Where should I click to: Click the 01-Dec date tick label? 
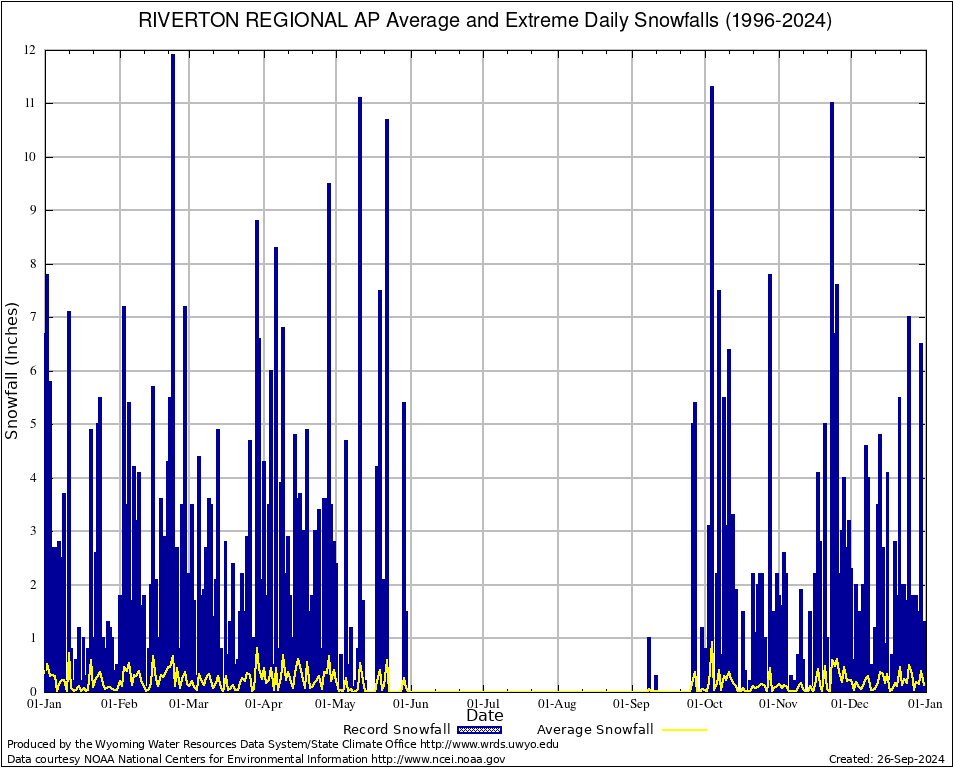point(852,703)
